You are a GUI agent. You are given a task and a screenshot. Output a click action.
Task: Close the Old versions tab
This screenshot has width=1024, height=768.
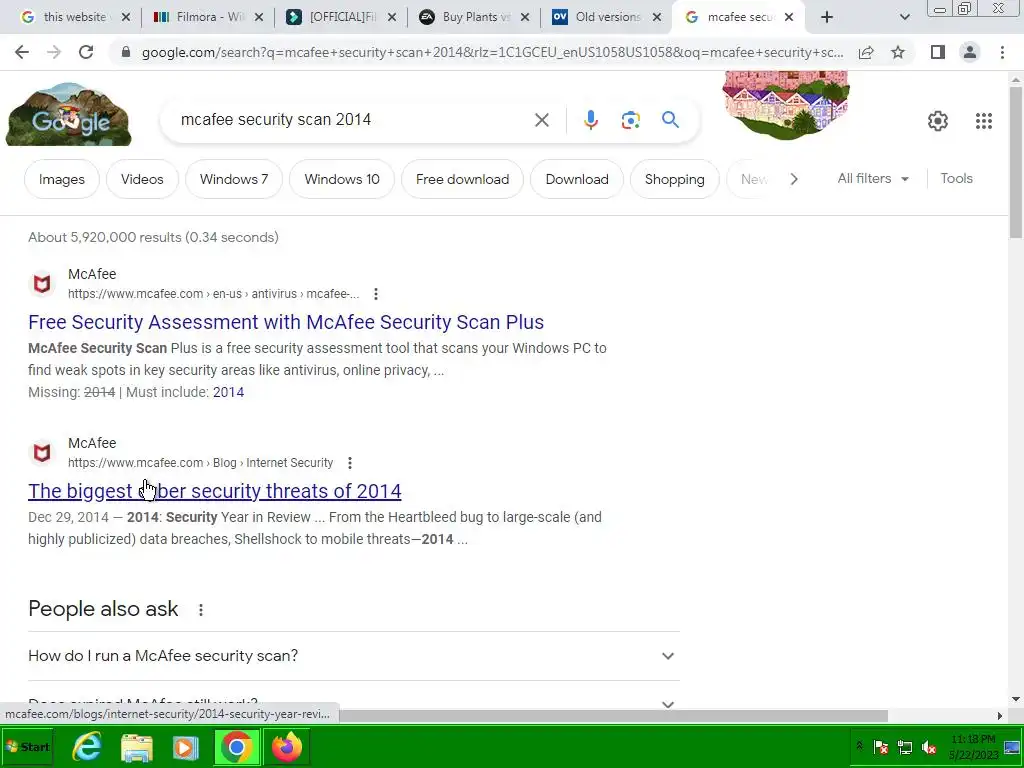[x=657, y=18]
